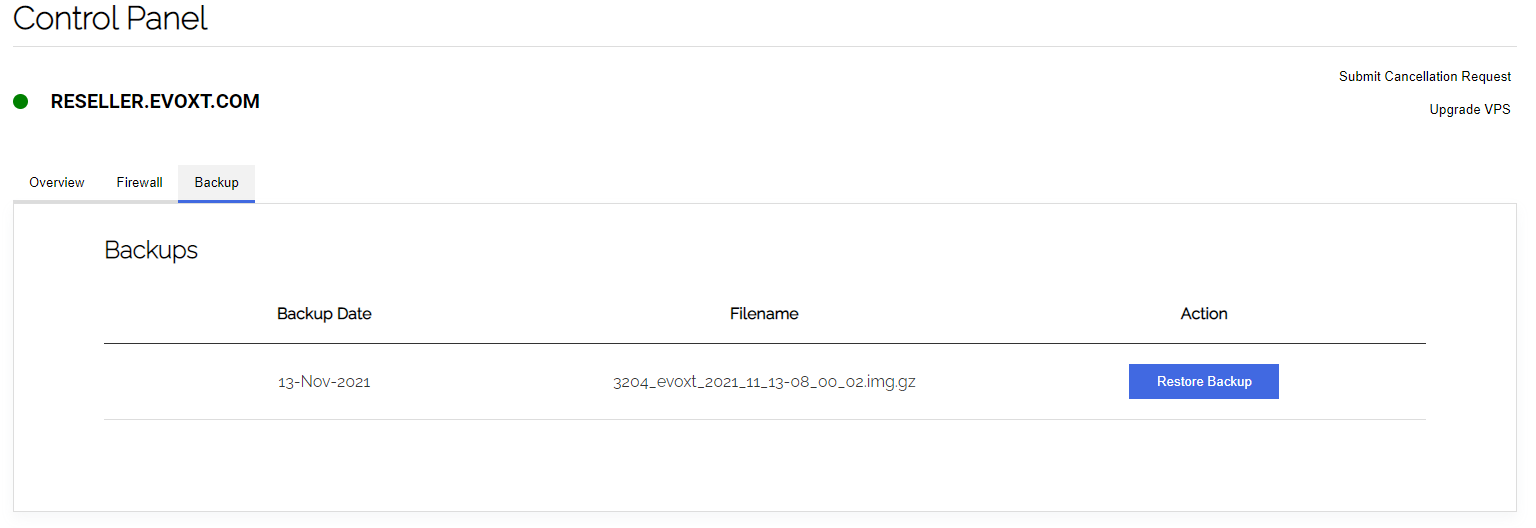The image size is (1536, 528).
Task: Select the 13-Nov-2021 backup date cell
Action: coord(324,382)
